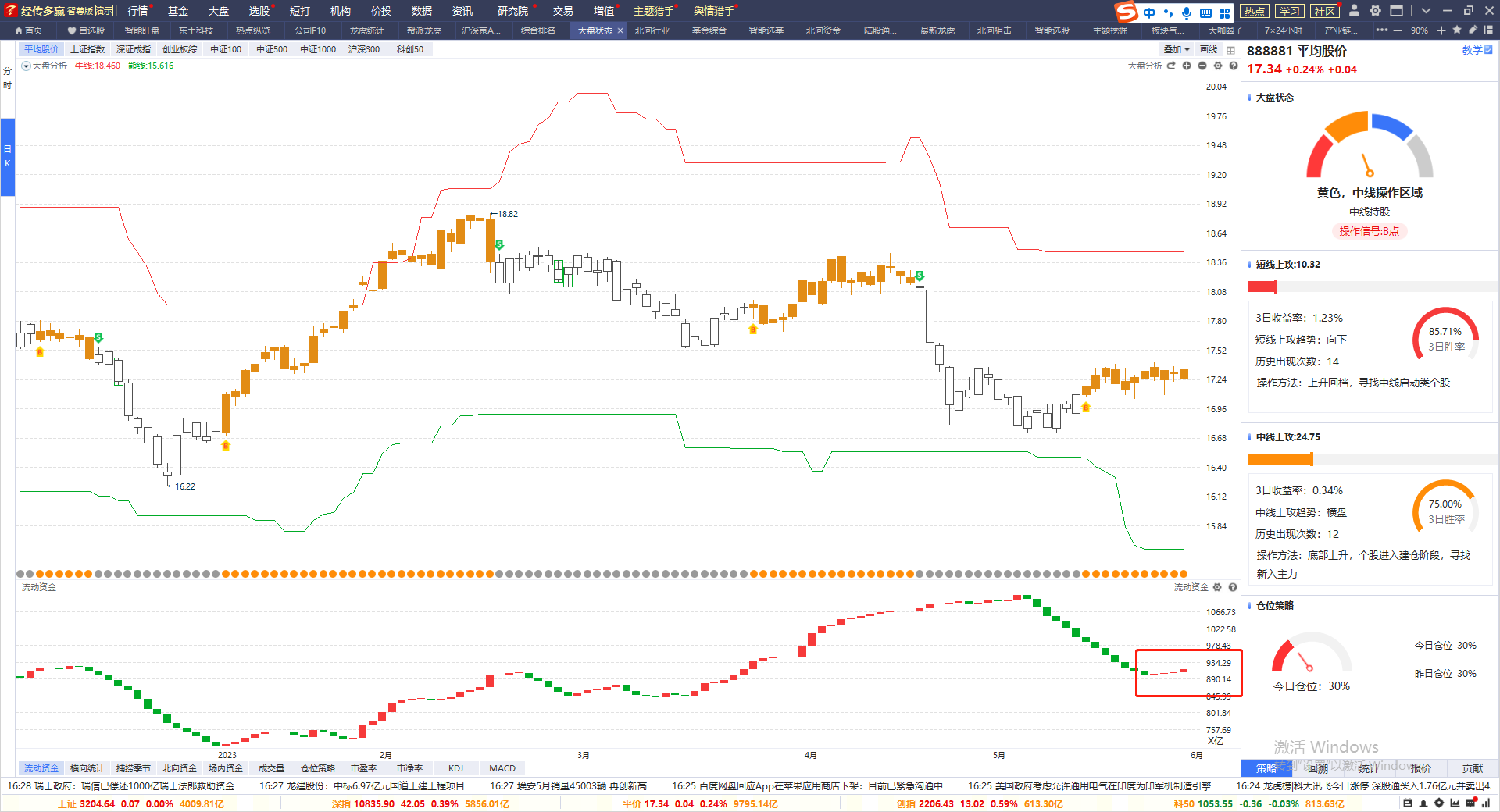Close the 大盘状态 tab
Viewport: 1500px width, 812px height.
pos(620,30)
